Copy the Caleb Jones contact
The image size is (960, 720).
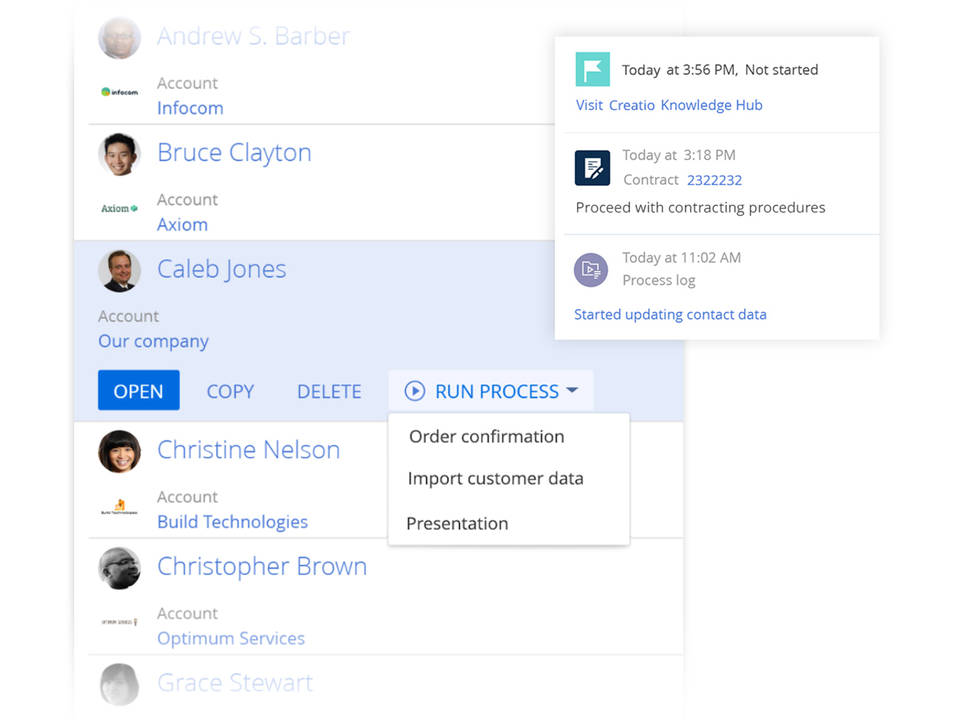(230, 391)
